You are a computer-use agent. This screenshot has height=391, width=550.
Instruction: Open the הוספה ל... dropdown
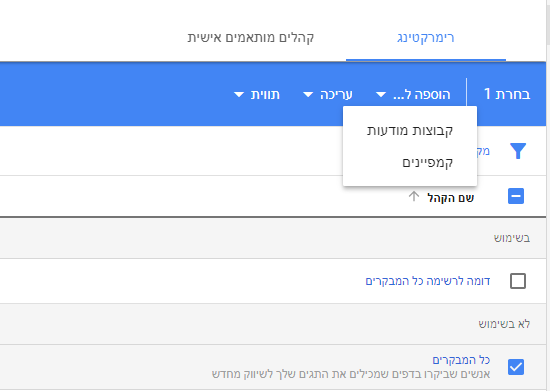tap(416, 94)
